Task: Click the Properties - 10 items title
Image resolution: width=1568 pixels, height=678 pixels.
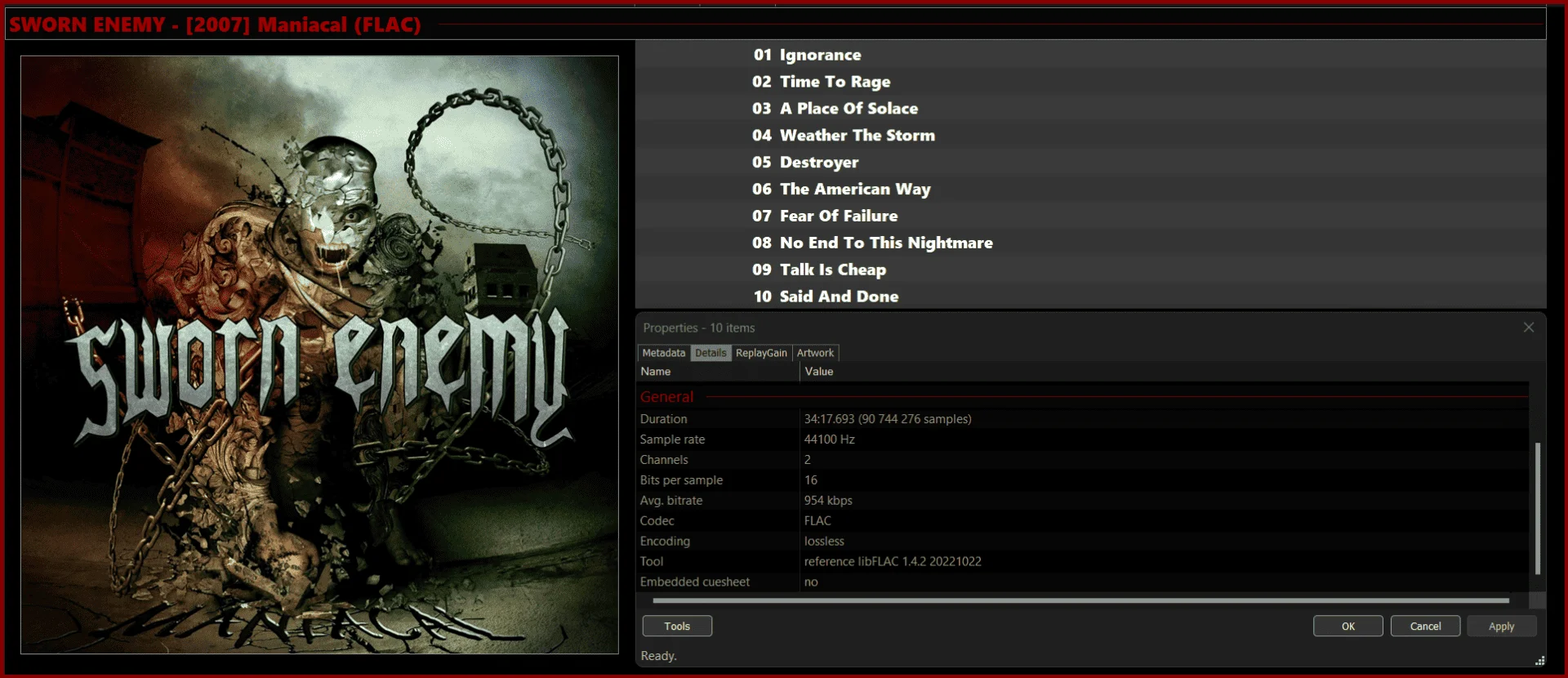Action: tap(699, 328)
